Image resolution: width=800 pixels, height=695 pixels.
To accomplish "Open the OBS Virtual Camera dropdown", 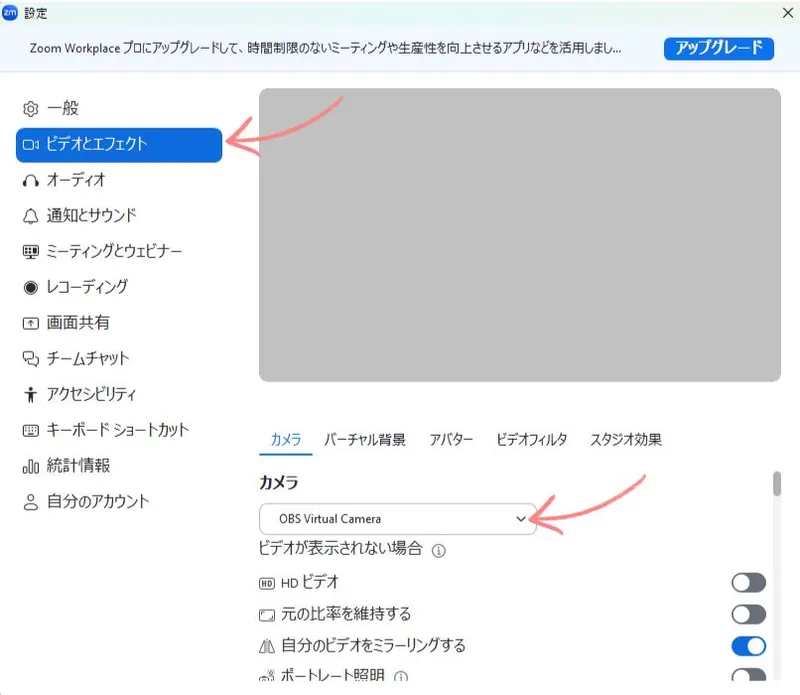I will [x=397, y=519].
